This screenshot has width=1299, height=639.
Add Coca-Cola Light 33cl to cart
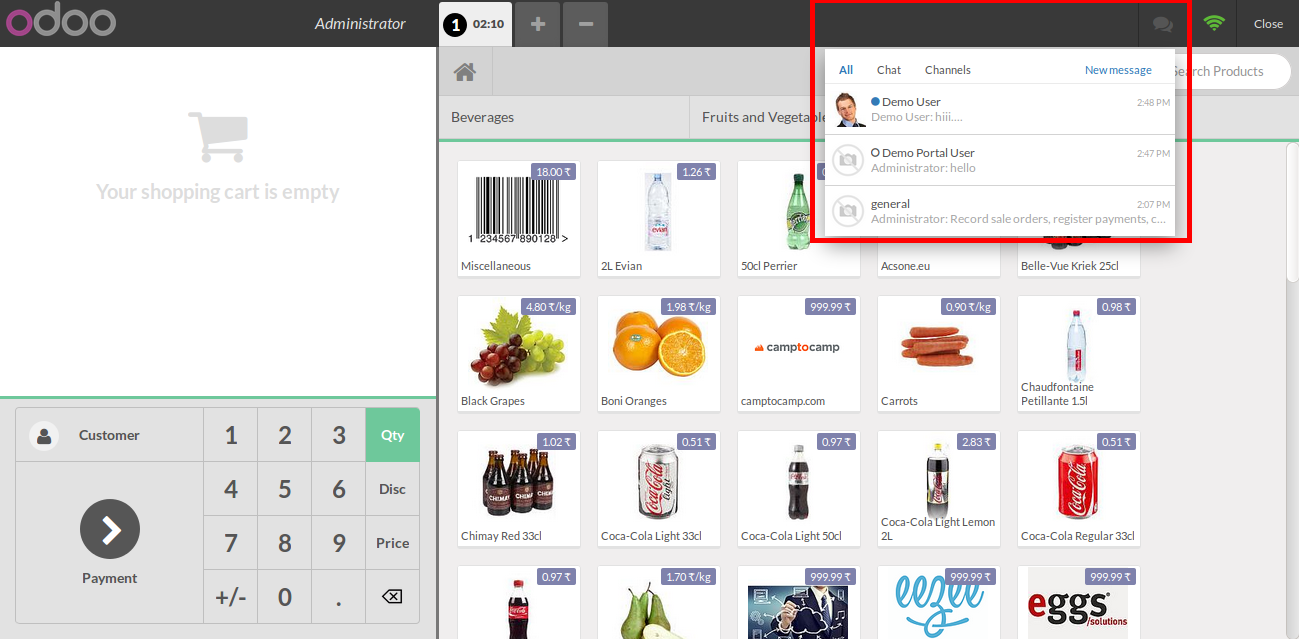[658, 488]
